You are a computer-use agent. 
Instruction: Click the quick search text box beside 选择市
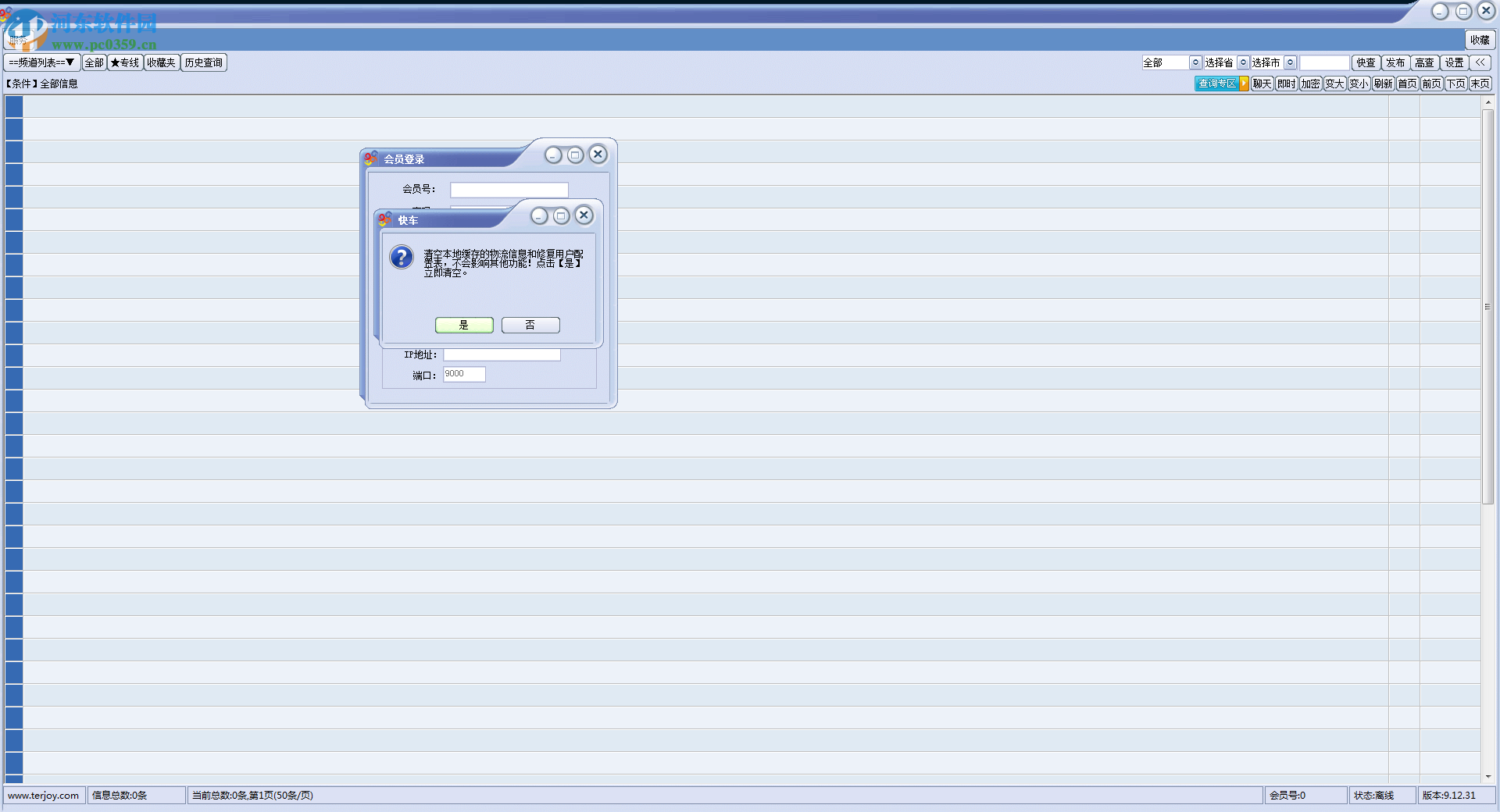click(x=1324, y=62)
